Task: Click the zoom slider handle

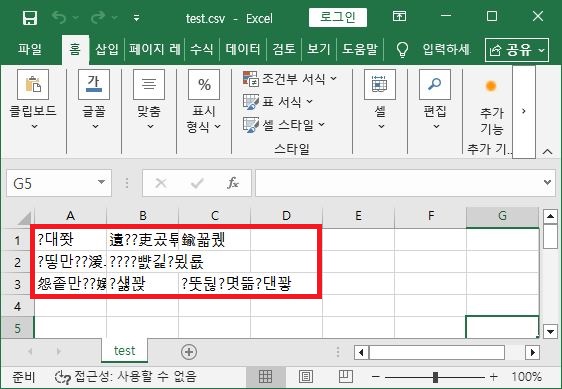Action: click(x=435, y=377)
